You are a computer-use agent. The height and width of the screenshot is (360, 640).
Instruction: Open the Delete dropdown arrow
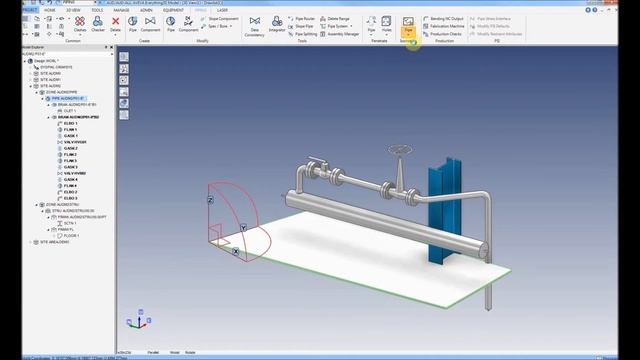116,35
